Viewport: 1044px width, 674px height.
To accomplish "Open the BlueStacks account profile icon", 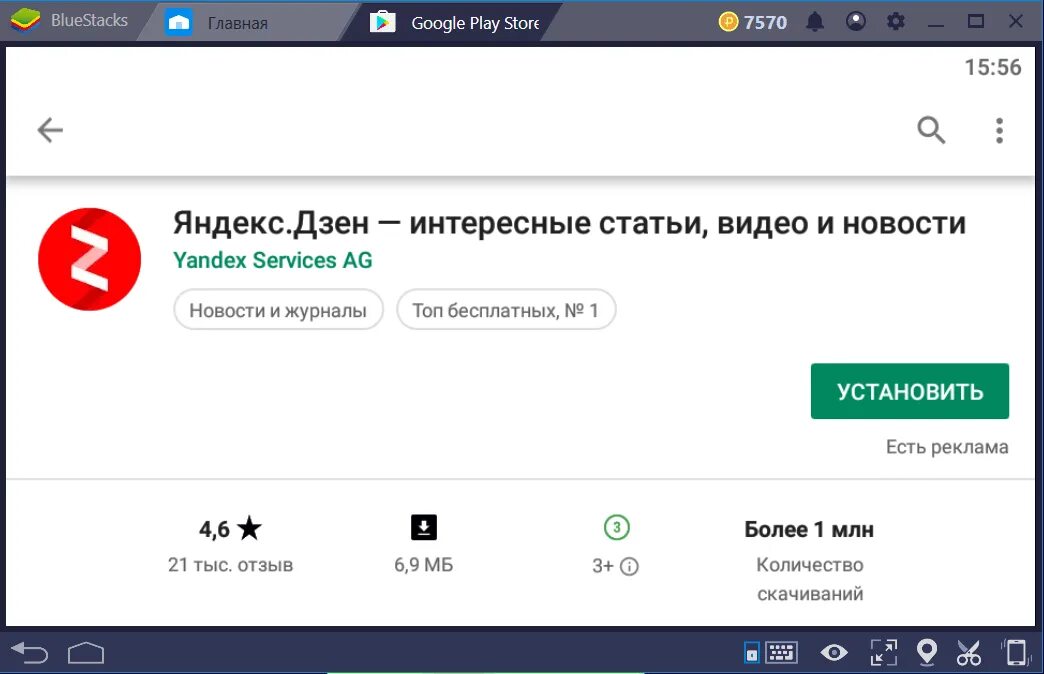I will click(856, 22).
